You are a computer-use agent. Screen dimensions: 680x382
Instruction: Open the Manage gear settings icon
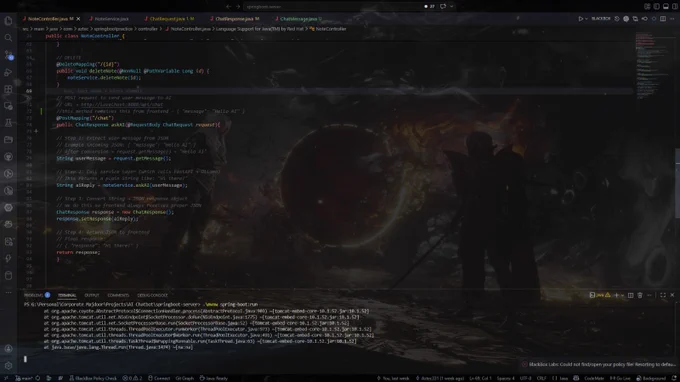point(8,366)
